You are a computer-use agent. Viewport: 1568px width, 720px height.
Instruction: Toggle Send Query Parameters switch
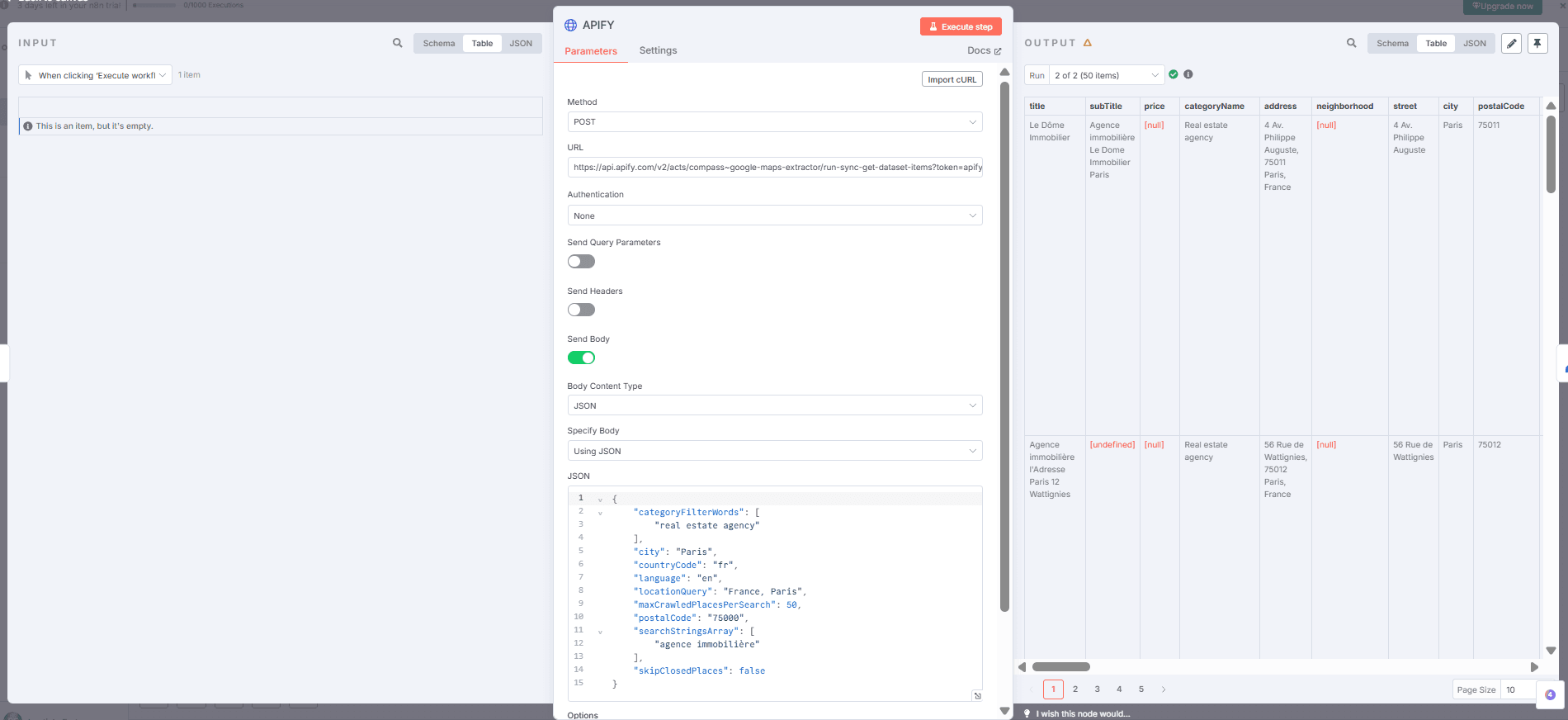[581, 262]
